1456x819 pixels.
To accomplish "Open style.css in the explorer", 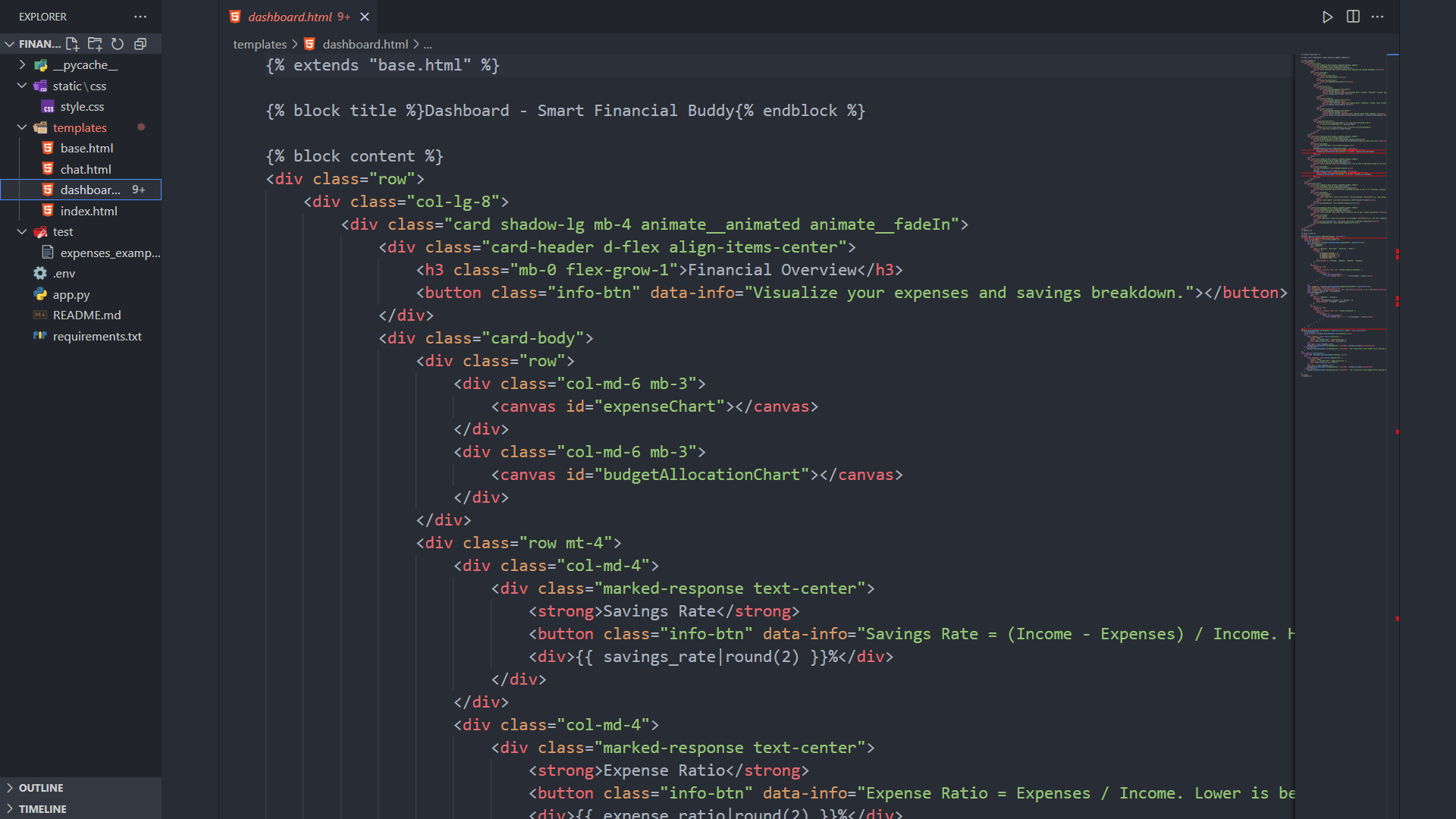I will coord(82,107).
